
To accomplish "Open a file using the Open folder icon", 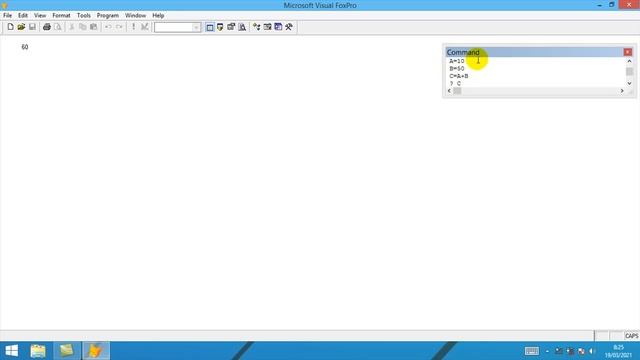I will coord(21,27).
